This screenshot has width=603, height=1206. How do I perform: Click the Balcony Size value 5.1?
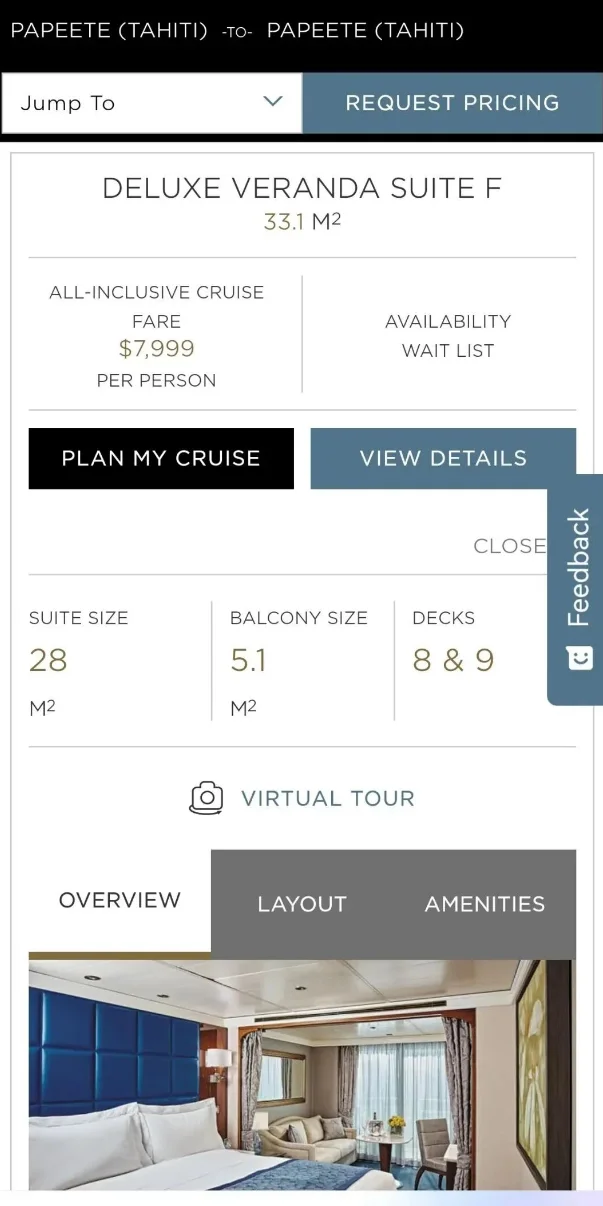point(248,660)
